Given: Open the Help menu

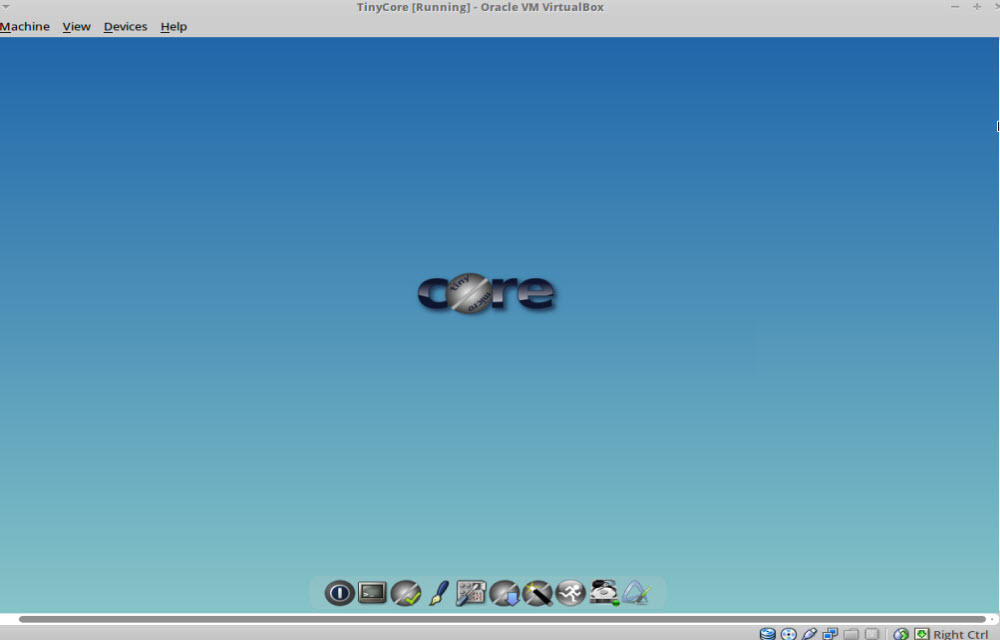Looking at the screenshot, I should click(x=173, y=26).
